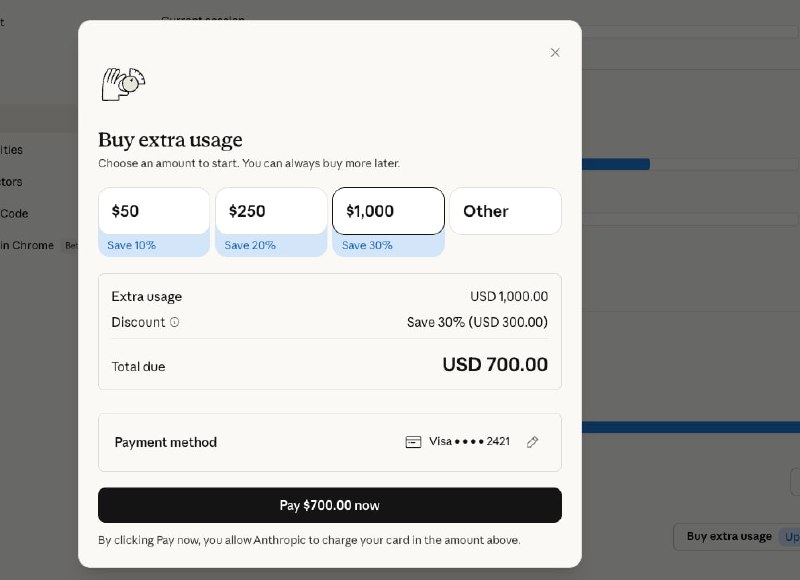Image resolution: width=800 pixels, height=580 pixels.
Task: Select the $50 amount option
Action: point(154,211)
